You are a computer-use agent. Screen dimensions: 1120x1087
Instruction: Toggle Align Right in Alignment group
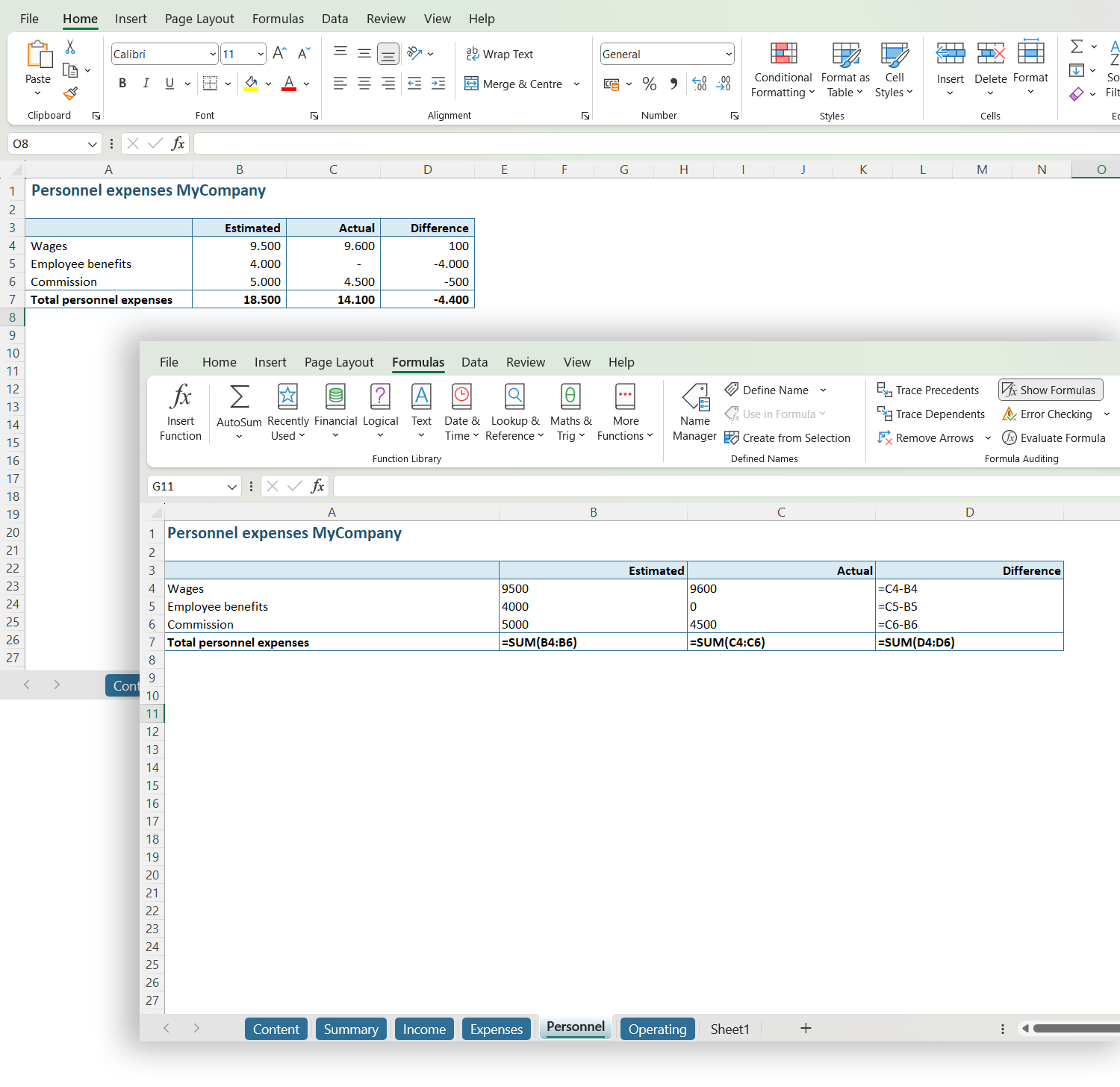pos(388,84)
